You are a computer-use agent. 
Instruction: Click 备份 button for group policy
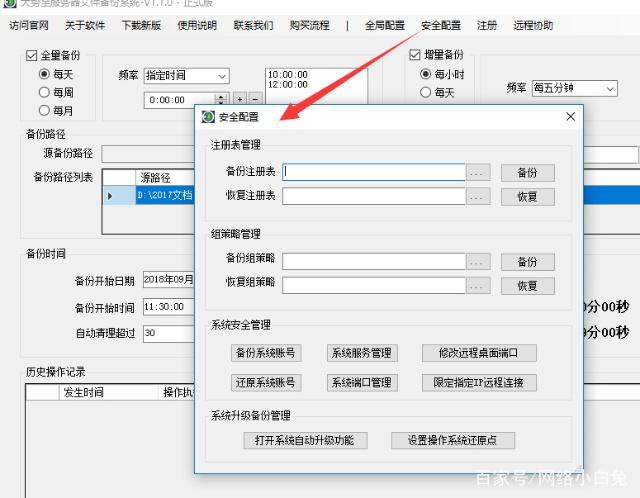click(528, 262)
